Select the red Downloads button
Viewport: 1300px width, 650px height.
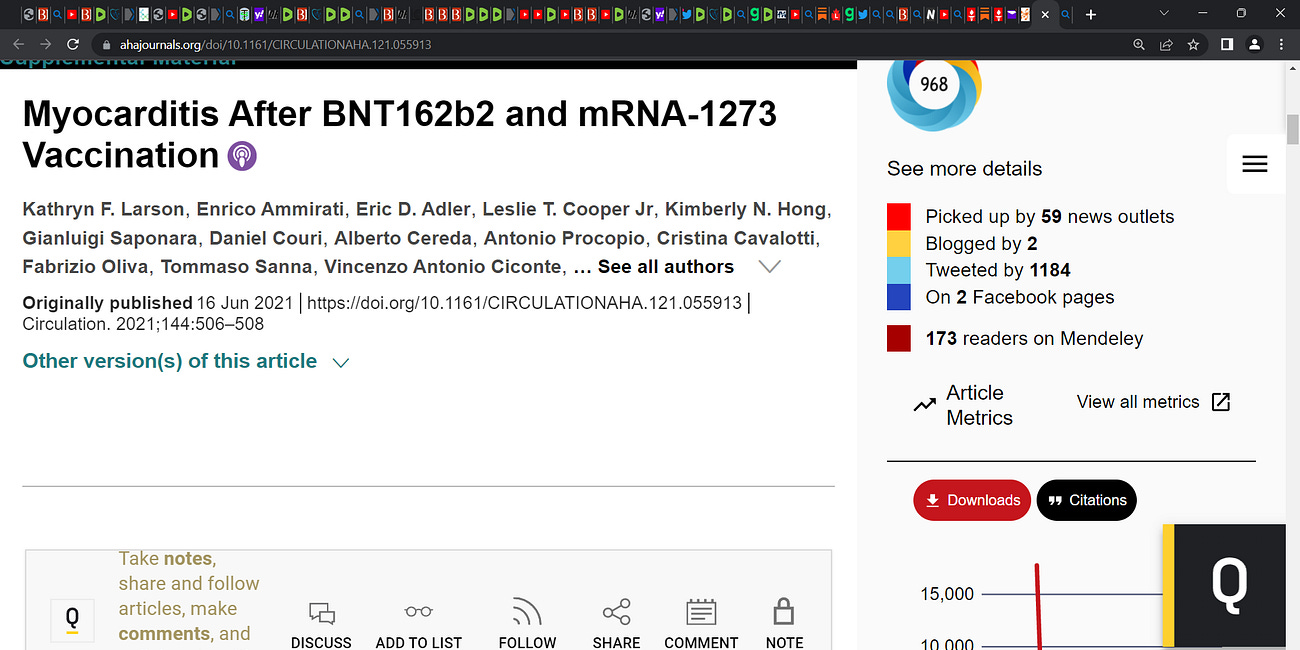[x=974, y=500]
